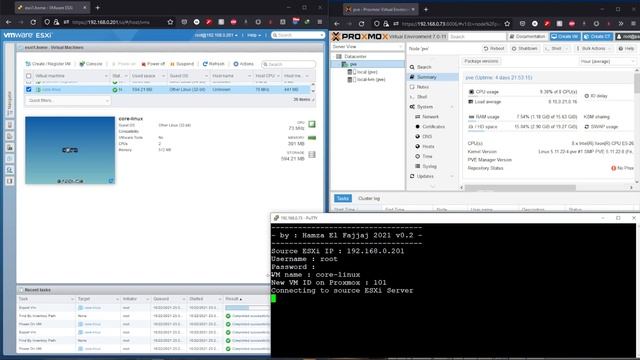Bookmark the ESXi page with star icon
640x360 pixels.
tap(170, 22)
